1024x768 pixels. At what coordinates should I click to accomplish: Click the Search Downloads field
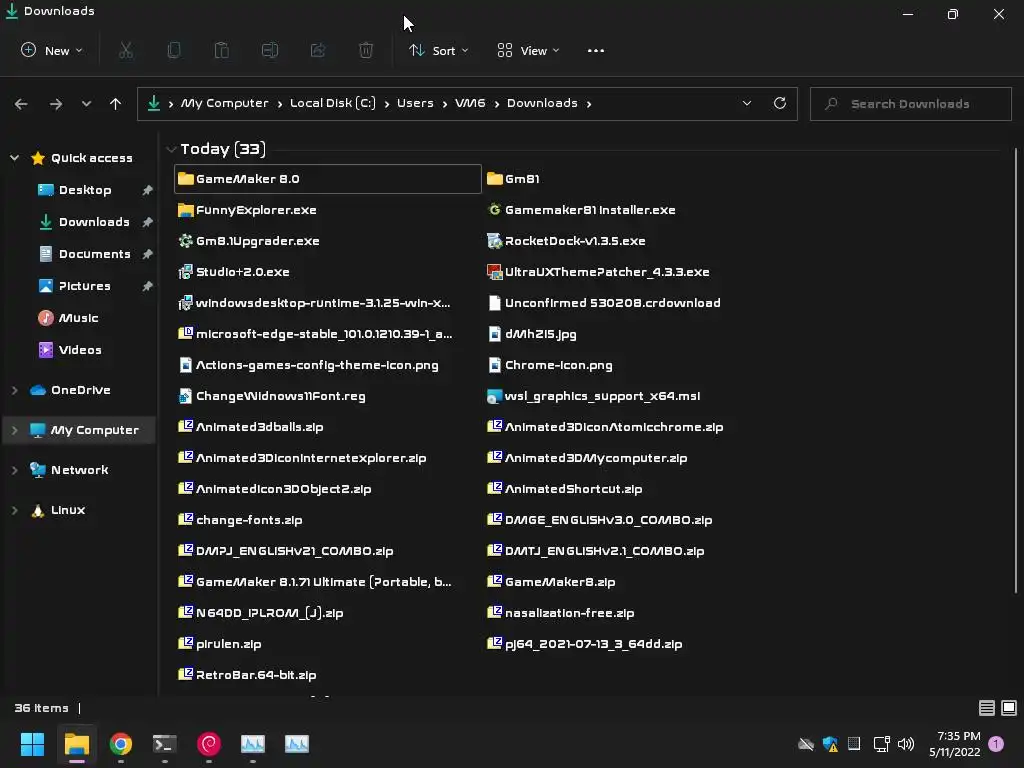(x=910, y=104)
